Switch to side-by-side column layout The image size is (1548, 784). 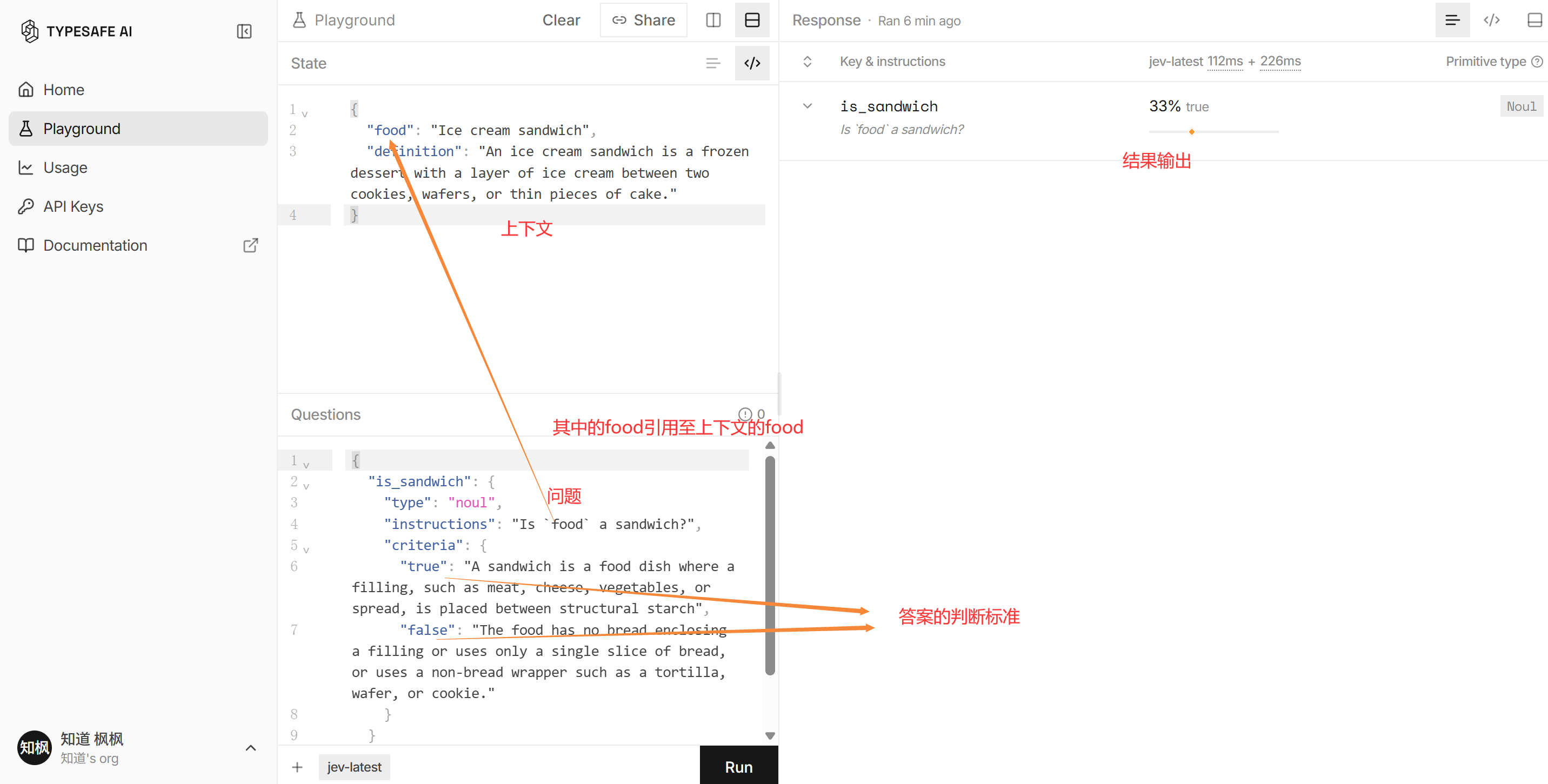click(713, 21)
